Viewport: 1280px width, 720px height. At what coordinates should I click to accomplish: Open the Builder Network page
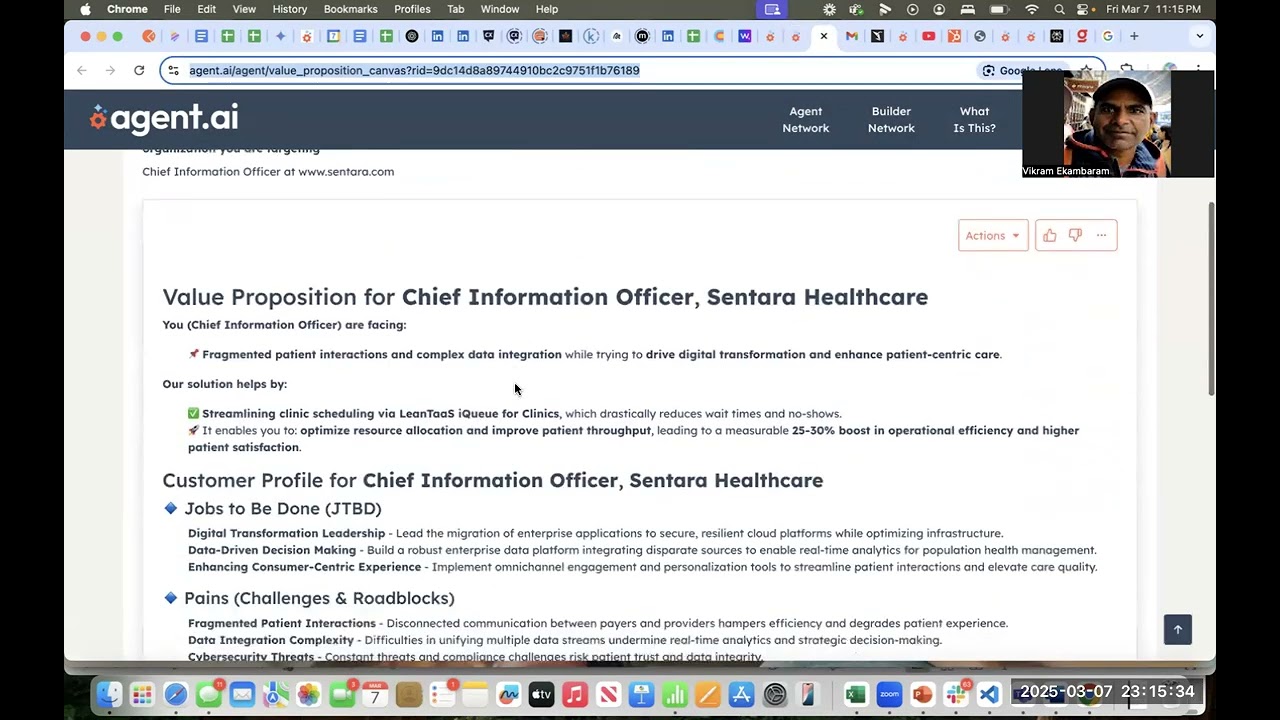coord(891,119)
